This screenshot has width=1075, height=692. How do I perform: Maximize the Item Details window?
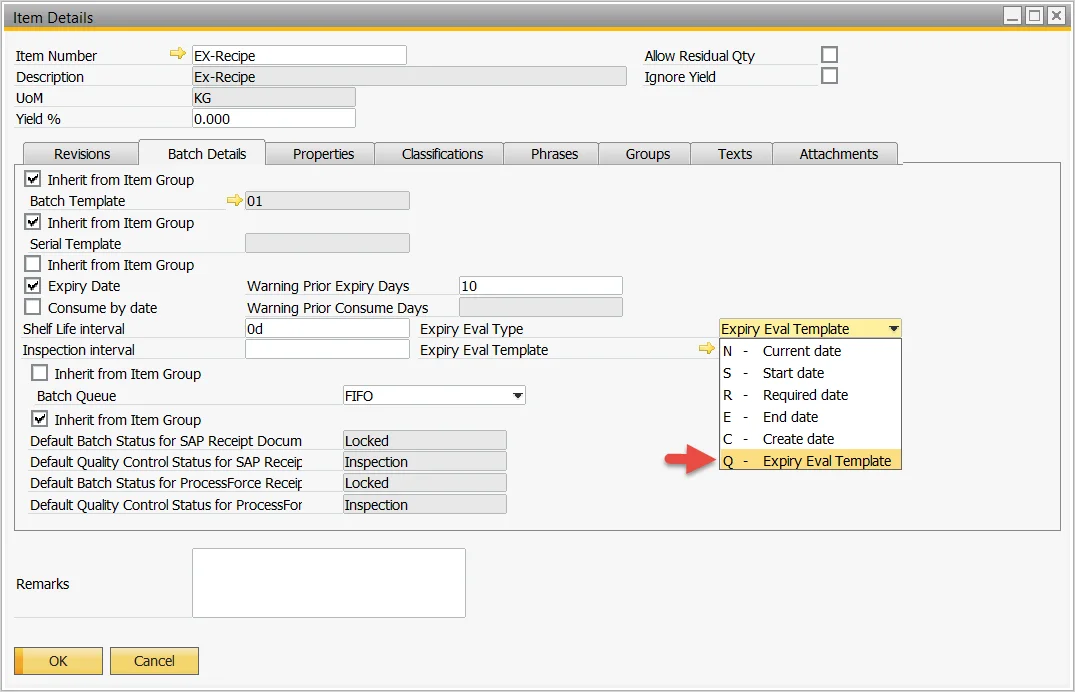pos(1035,16)
